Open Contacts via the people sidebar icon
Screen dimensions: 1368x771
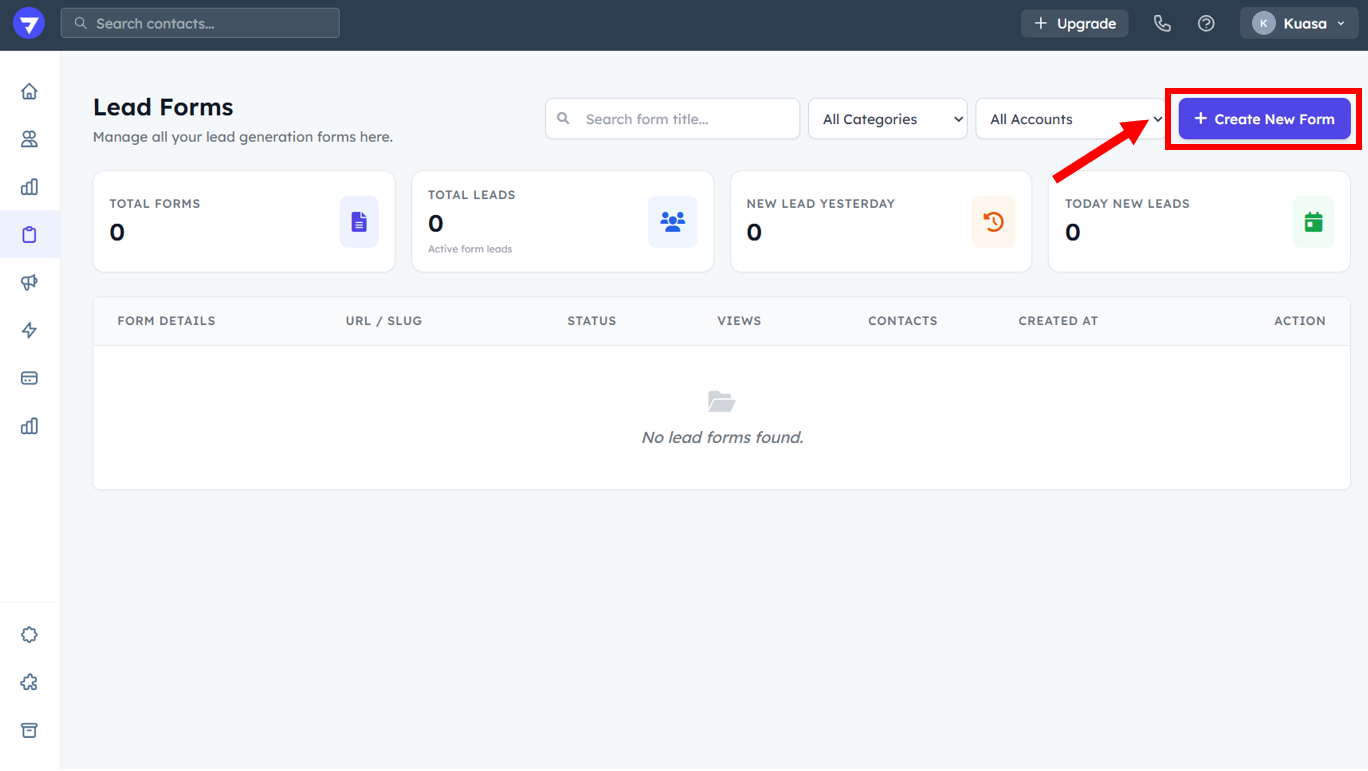tap(29, 139)
